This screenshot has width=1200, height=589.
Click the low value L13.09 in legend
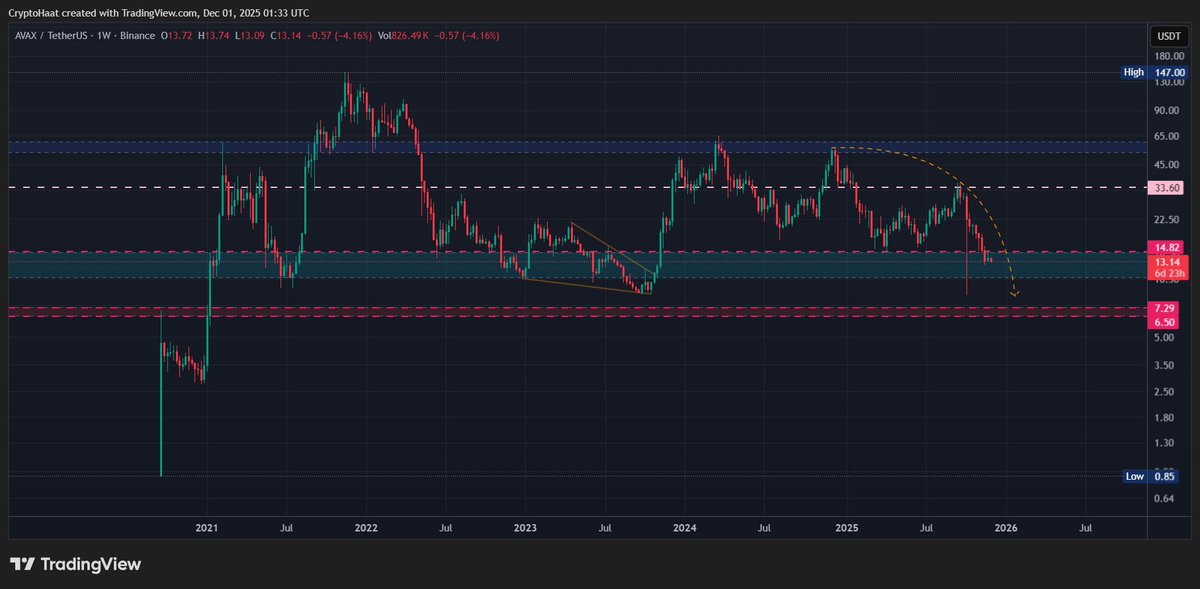[251, 36]
